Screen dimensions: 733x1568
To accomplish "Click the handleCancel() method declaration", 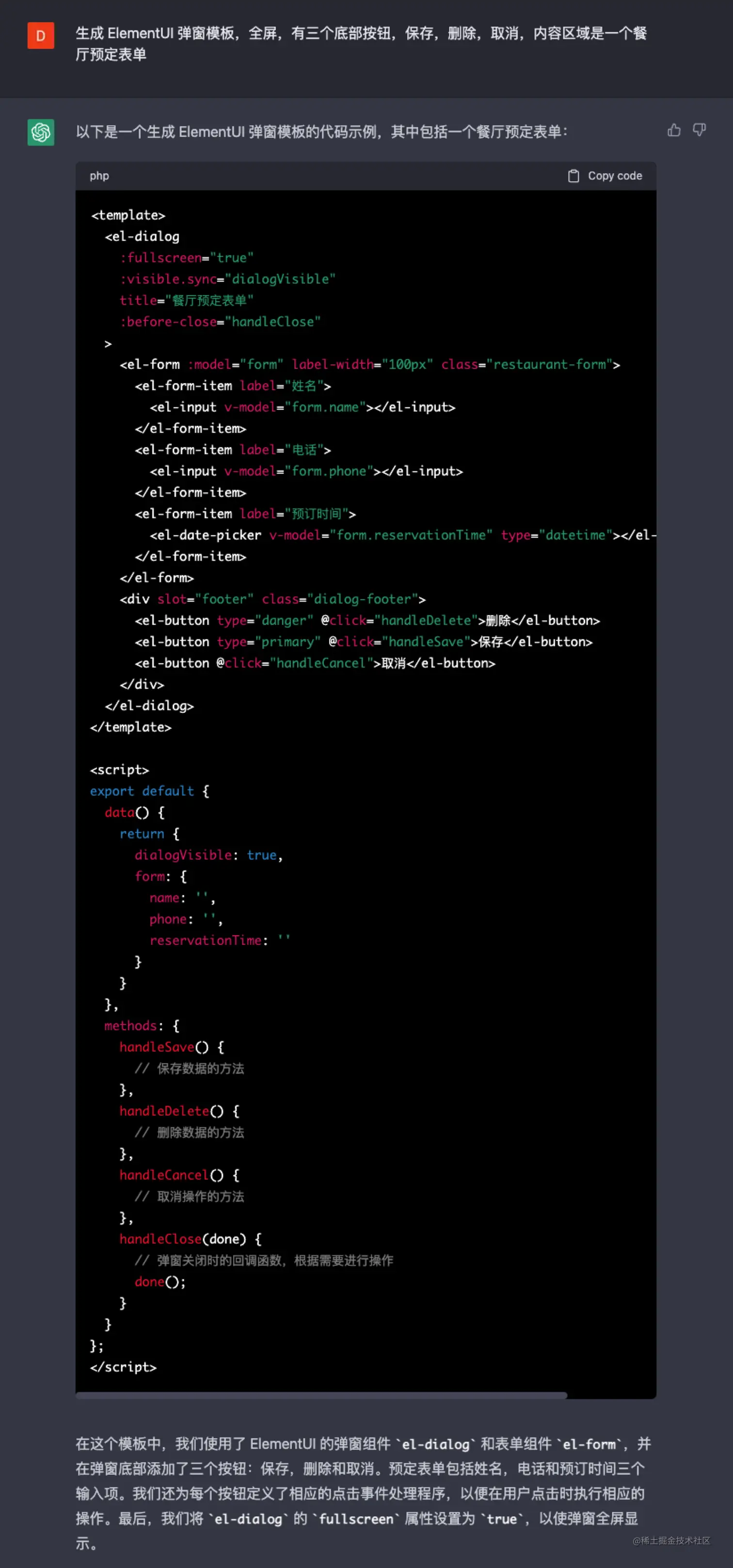I will pos(179,1174).
